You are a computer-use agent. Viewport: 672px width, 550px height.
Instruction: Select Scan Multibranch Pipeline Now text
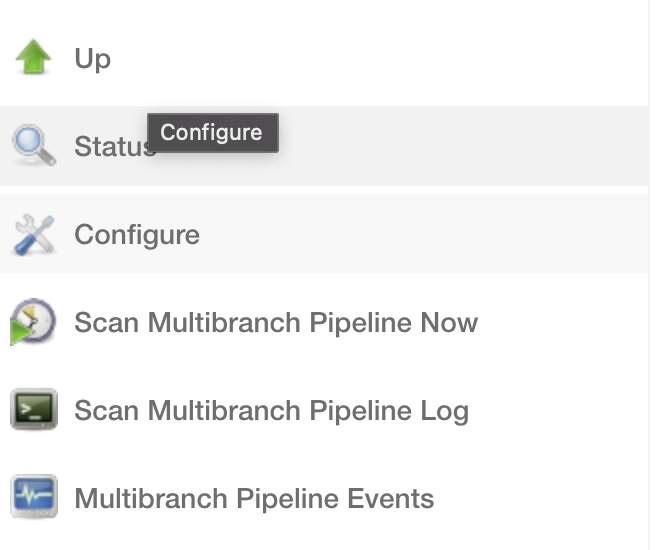(276, 323)
